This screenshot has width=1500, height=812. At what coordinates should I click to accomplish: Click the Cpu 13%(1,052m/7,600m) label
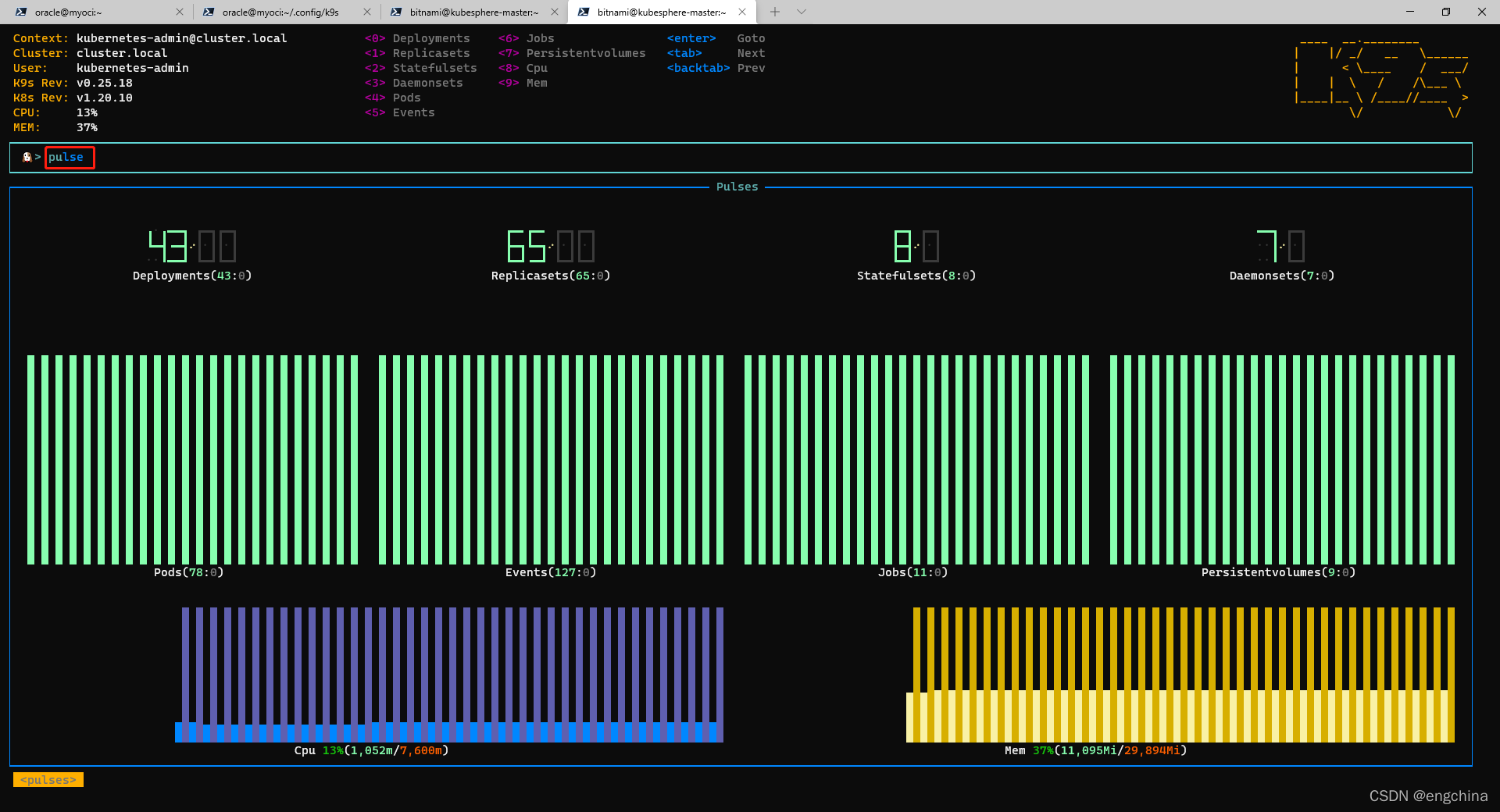[371, 750]
